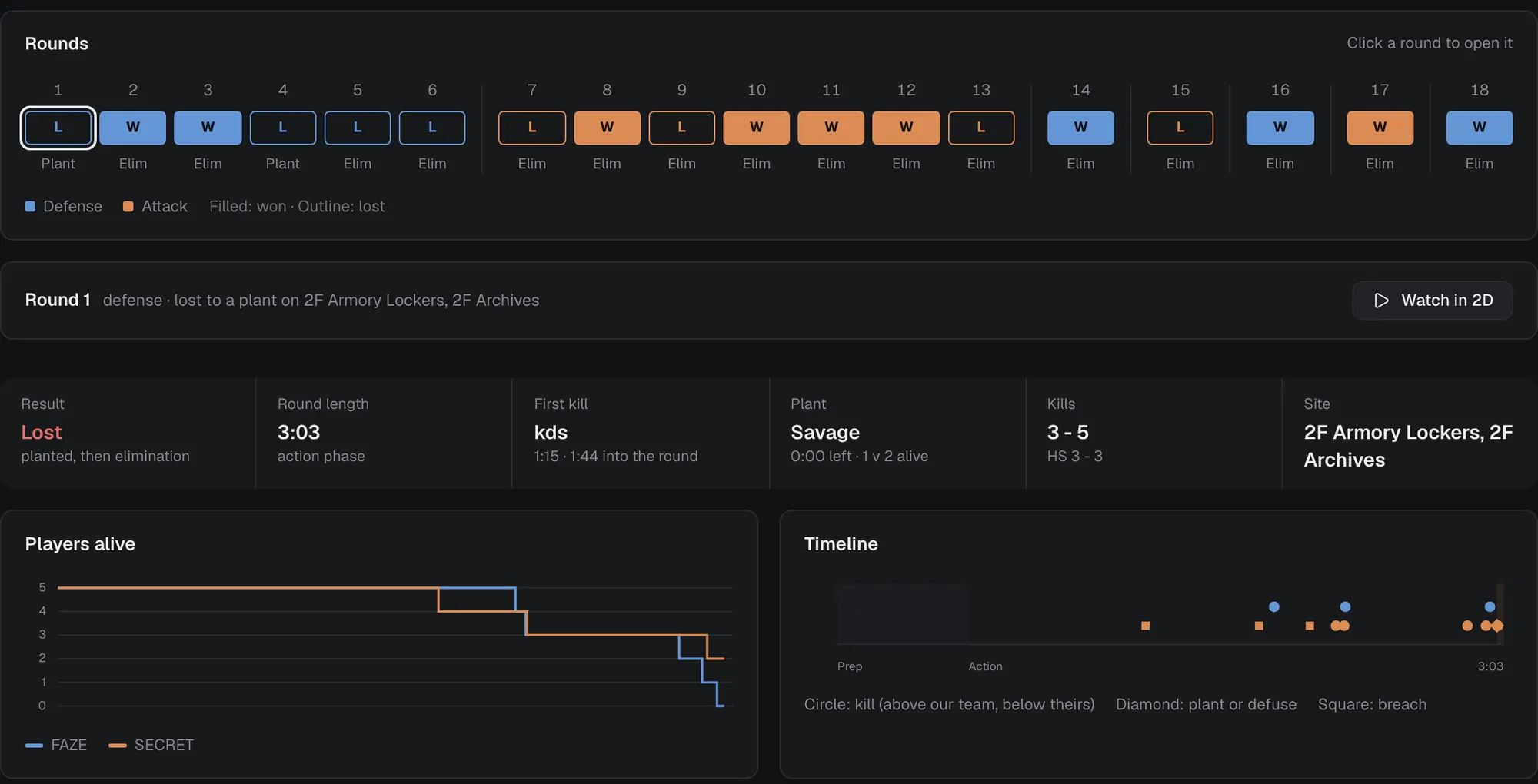This screenshot has width=1538, height=784.
Task: Select round 18 tile
Action: click(1480, 128)
